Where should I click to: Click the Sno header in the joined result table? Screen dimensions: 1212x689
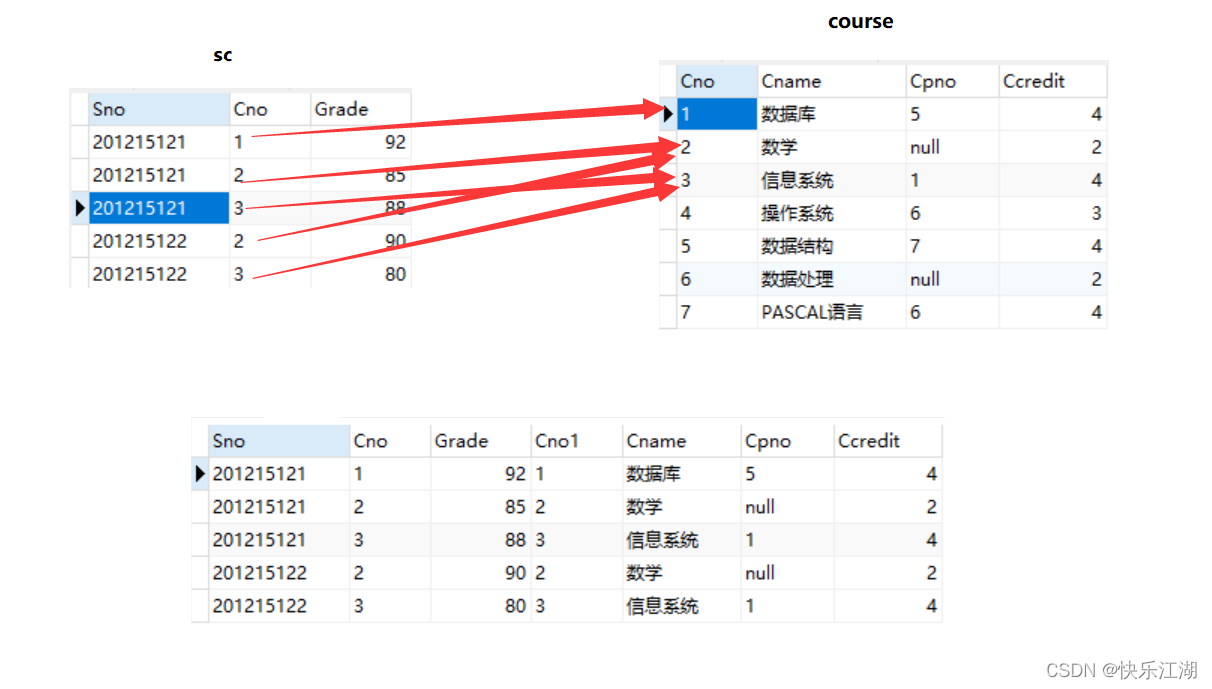[279, 441]
